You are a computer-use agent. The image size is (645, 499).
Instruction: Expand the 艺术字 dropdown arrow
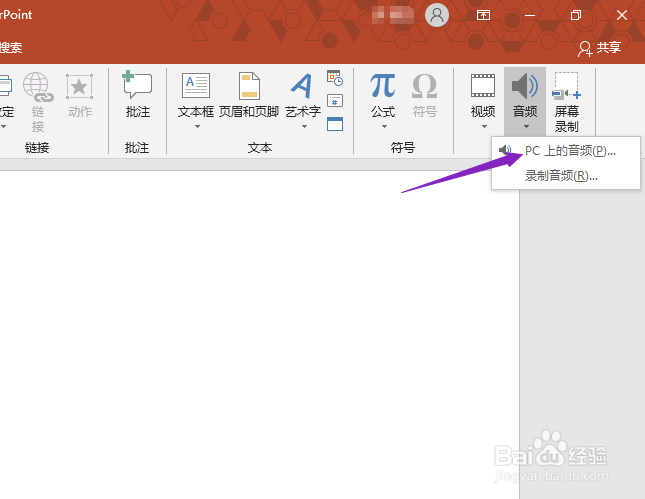(304, 127)
